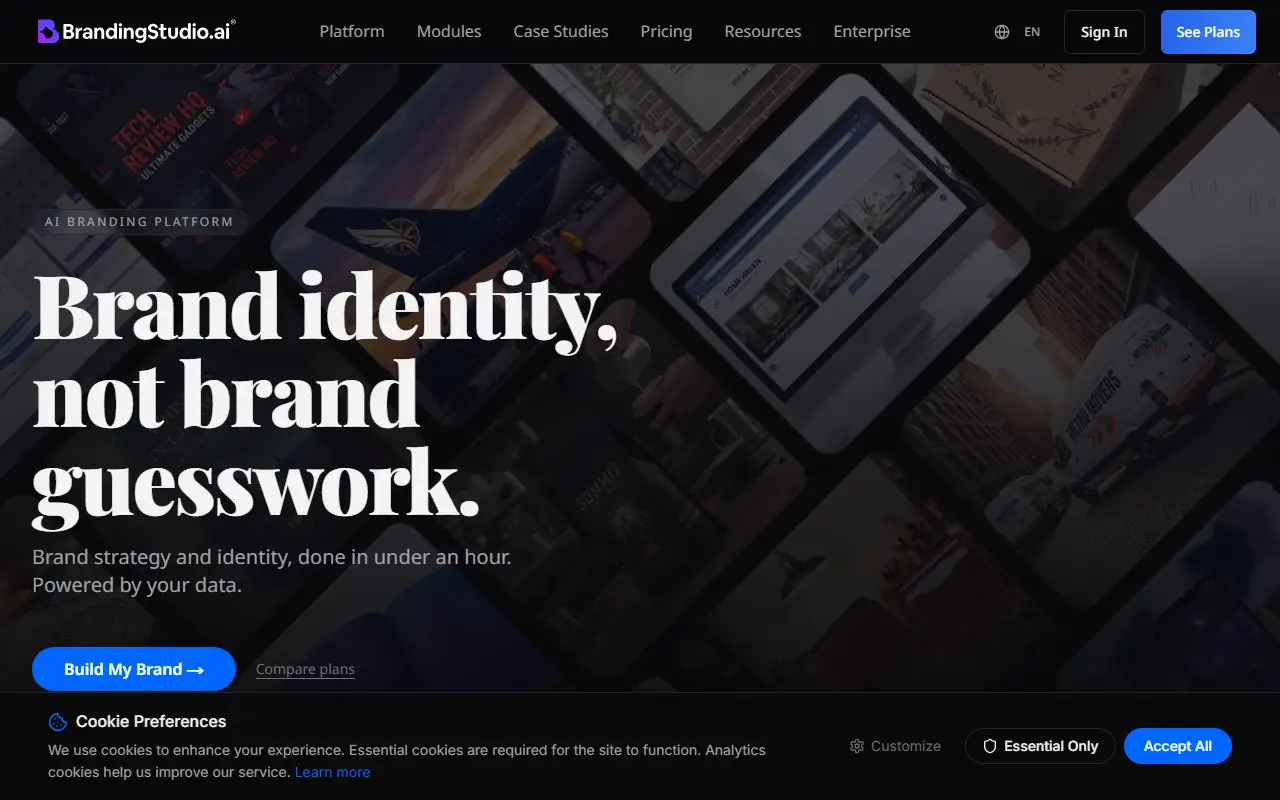Click the globe language icon
The width and height of the screenshot is (1280, 800).
tap(1002, 32)
